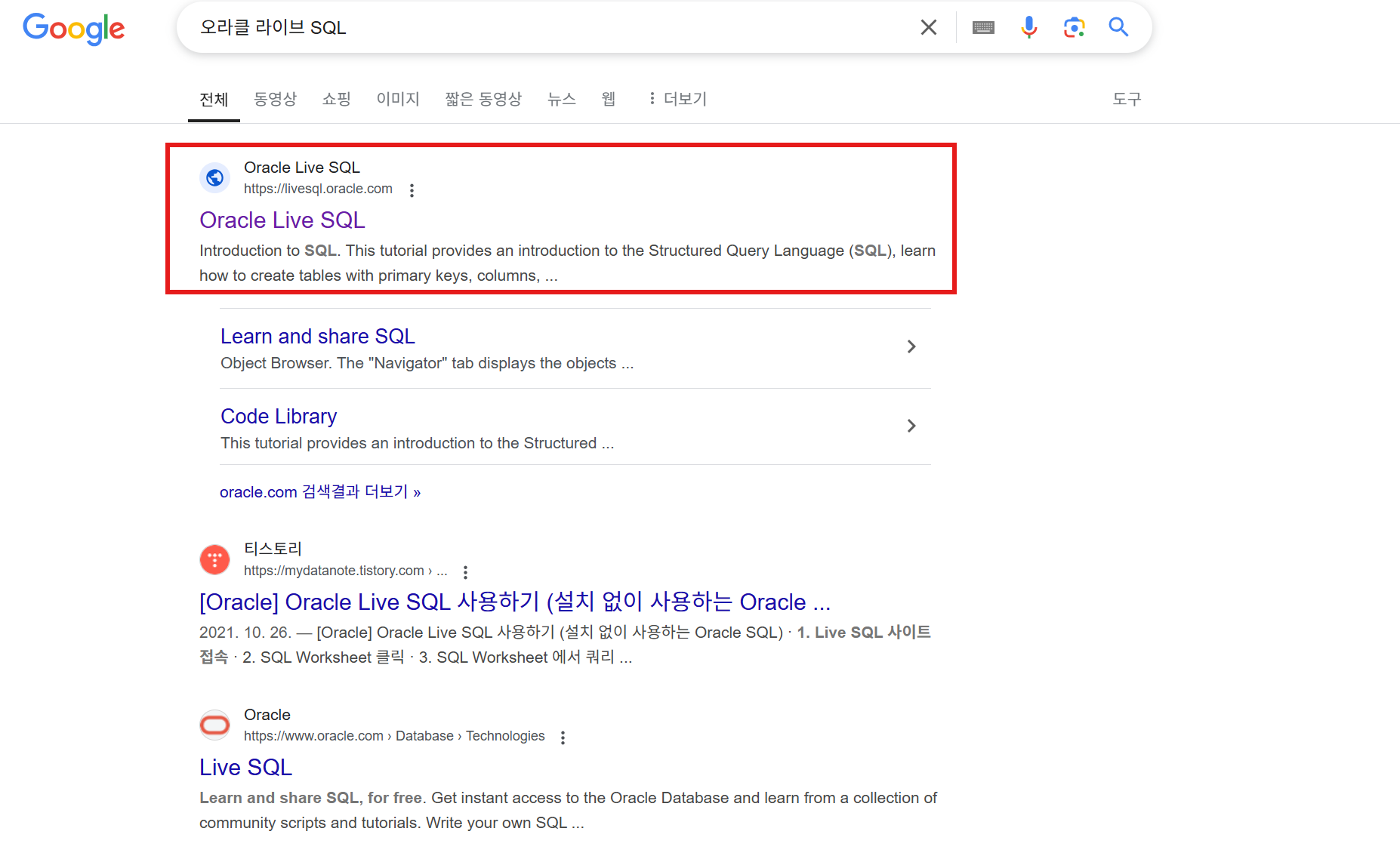Switch to the 동영상 tab
This screenshot has height=859, width=1400.
(276, 99)
